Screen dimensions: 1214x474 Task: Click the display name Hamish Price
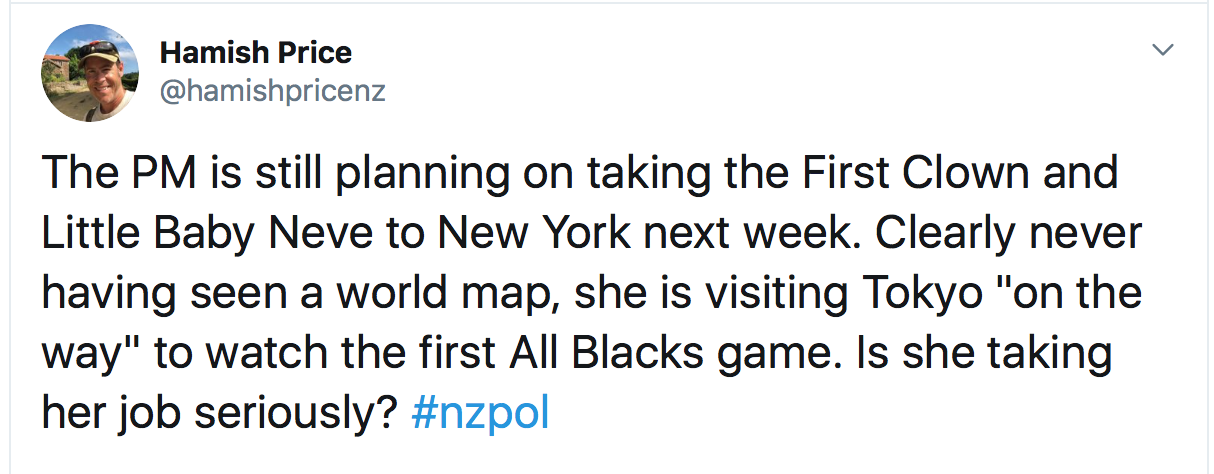[x=256, y=53]
